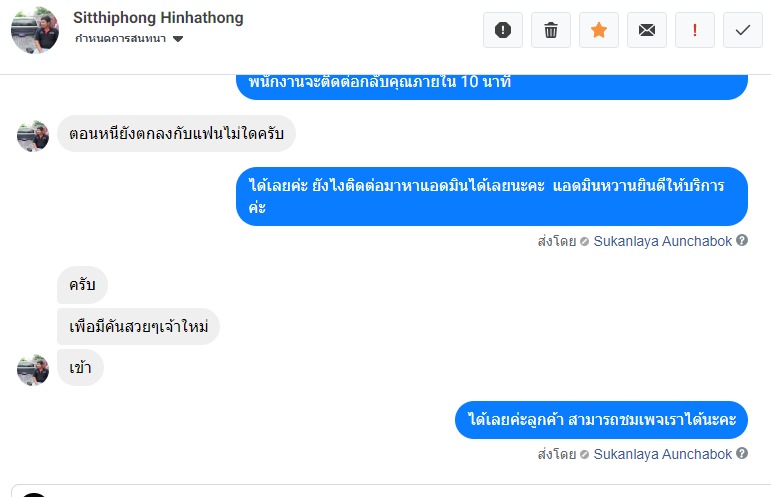Click help icon beside last Sukanlaya Aunchabok
The height and width of the screenshot is (497, 771).
742,454
